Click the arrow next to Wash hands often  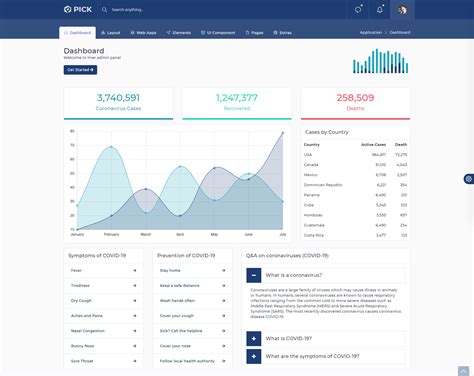click(224, 301)
